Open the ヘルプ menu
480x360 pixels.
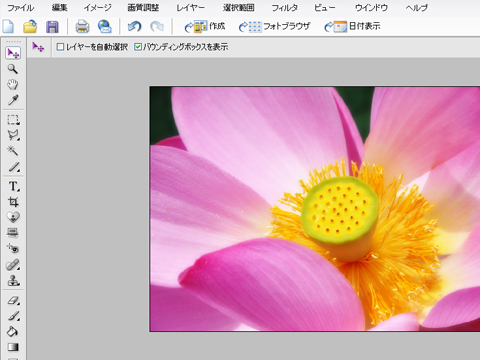click(416, 7)
